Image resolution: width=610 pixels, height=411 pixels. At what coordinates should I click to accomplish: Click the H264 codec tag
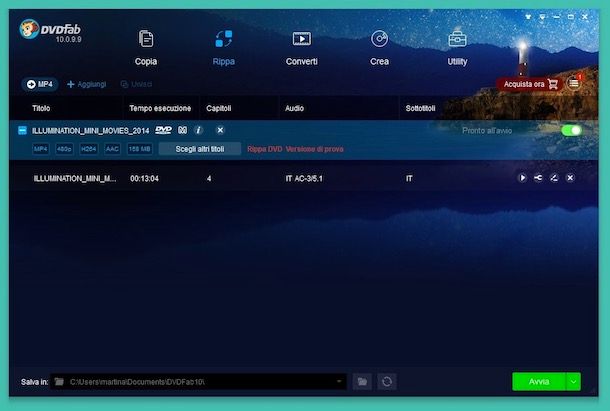[88, 149]
